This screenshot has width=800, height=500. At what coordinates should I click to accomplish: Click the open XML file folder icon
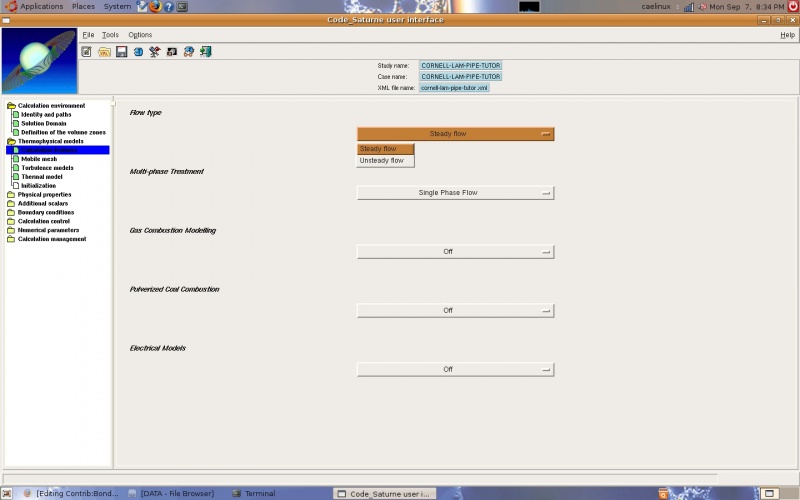pos(104,52)
